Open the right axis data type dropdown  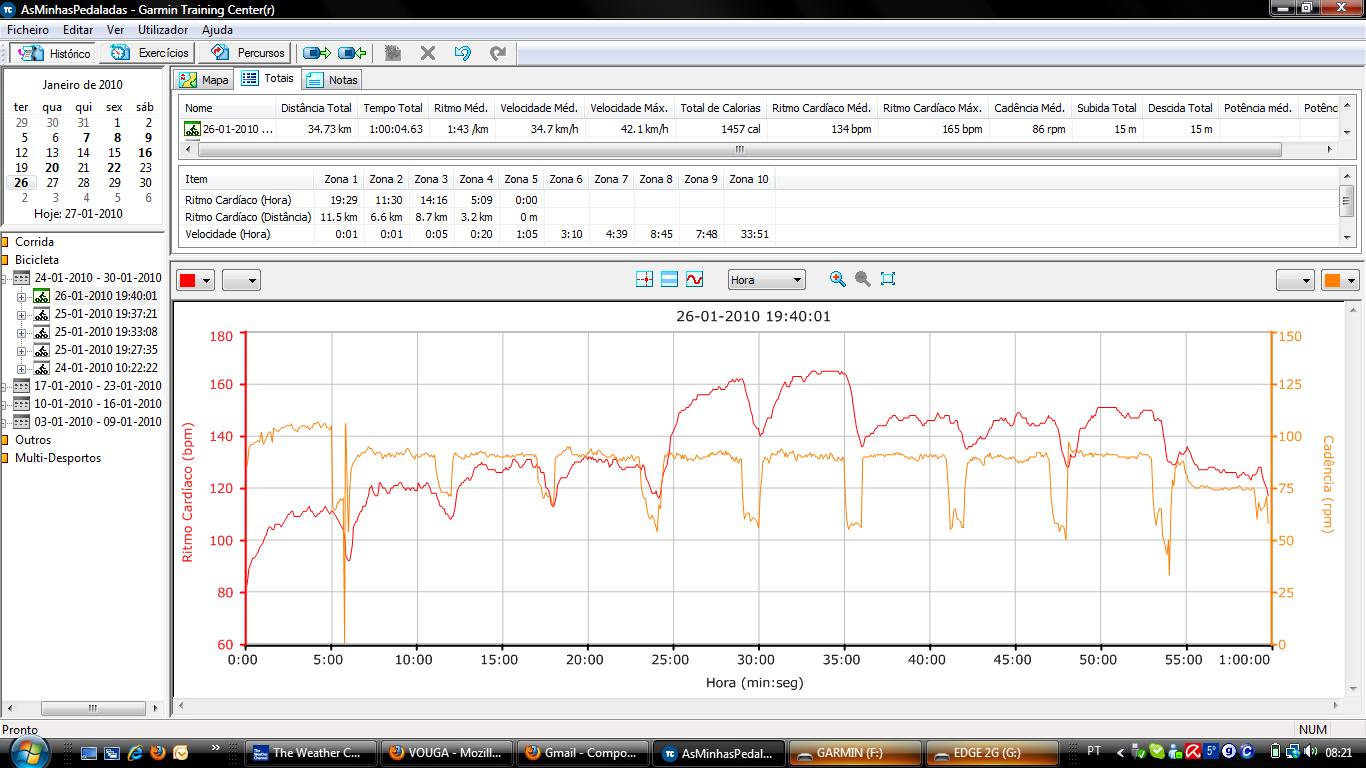point(1295,280)
